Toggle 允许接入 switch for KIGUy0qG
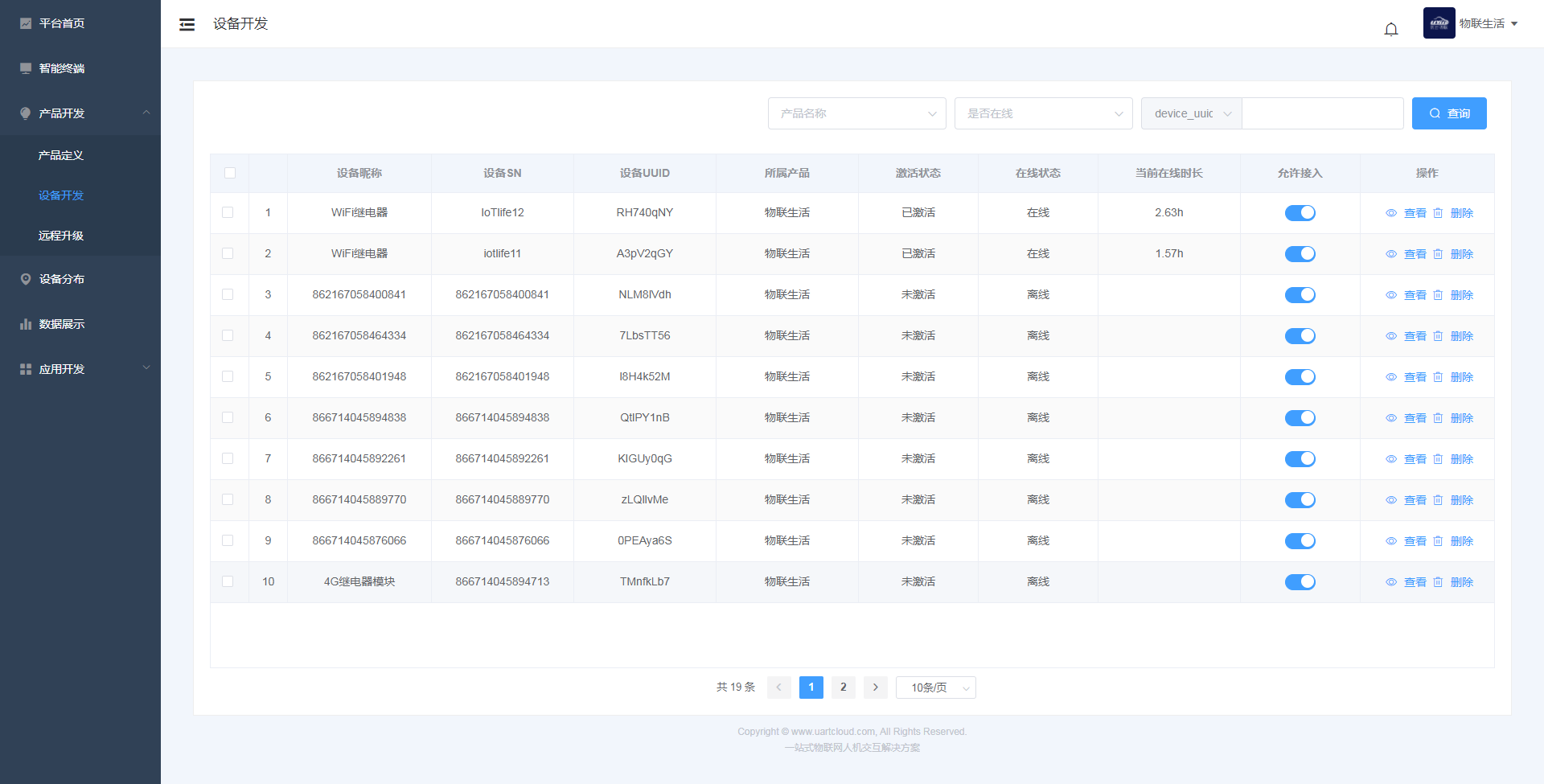 pyautogui.click(x=1300, y=459)
